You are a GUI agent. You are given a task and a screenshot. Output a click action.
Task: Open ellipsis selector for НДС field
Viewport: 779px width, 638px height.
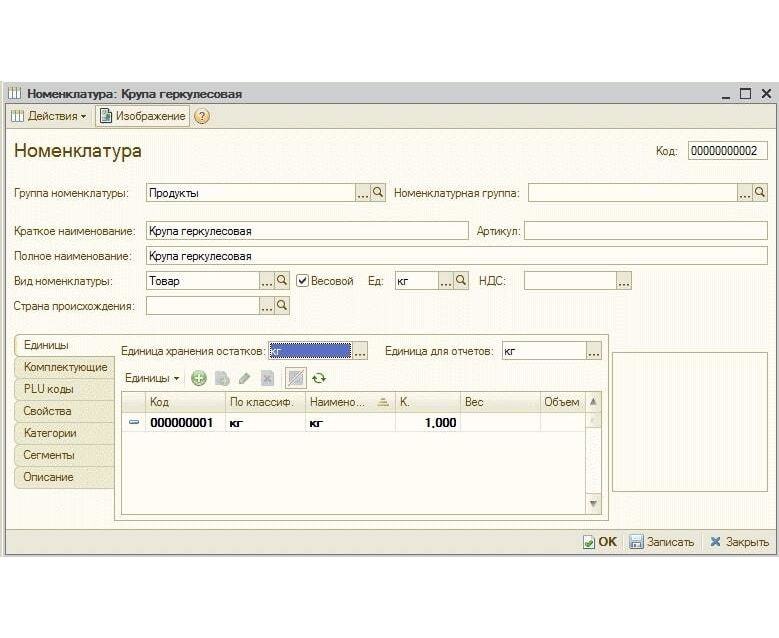coord(624,281)
